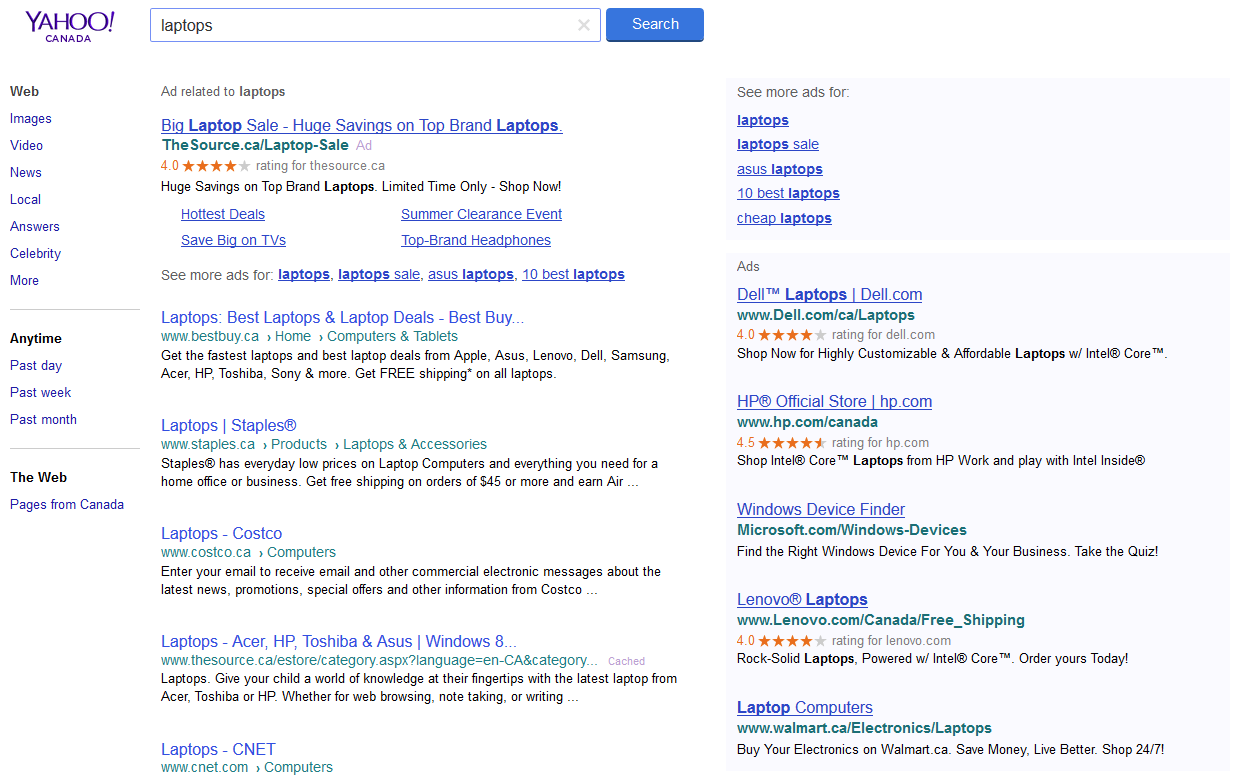
Task: Click 'cheap laptops' in See more ads
Action: [x=784, y=219]
